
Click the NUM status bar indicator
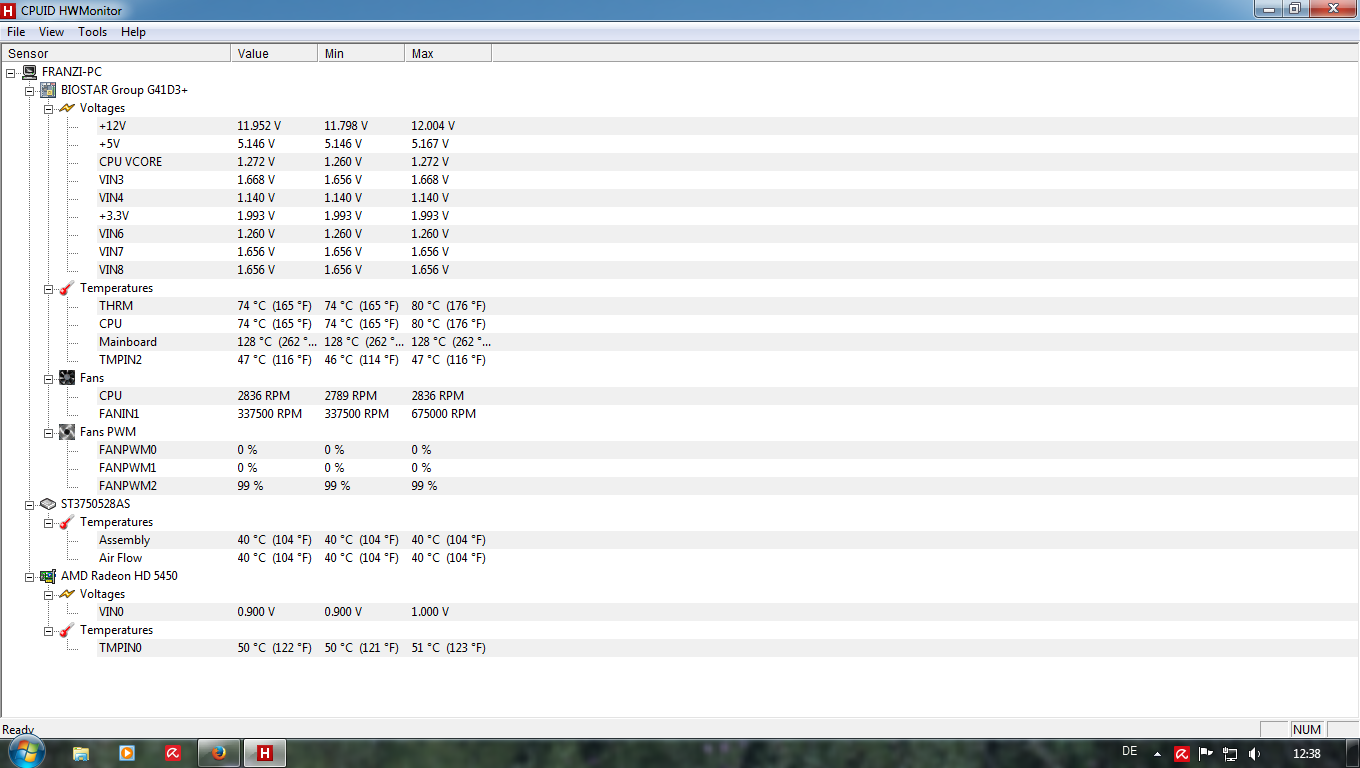(1307, 729)
